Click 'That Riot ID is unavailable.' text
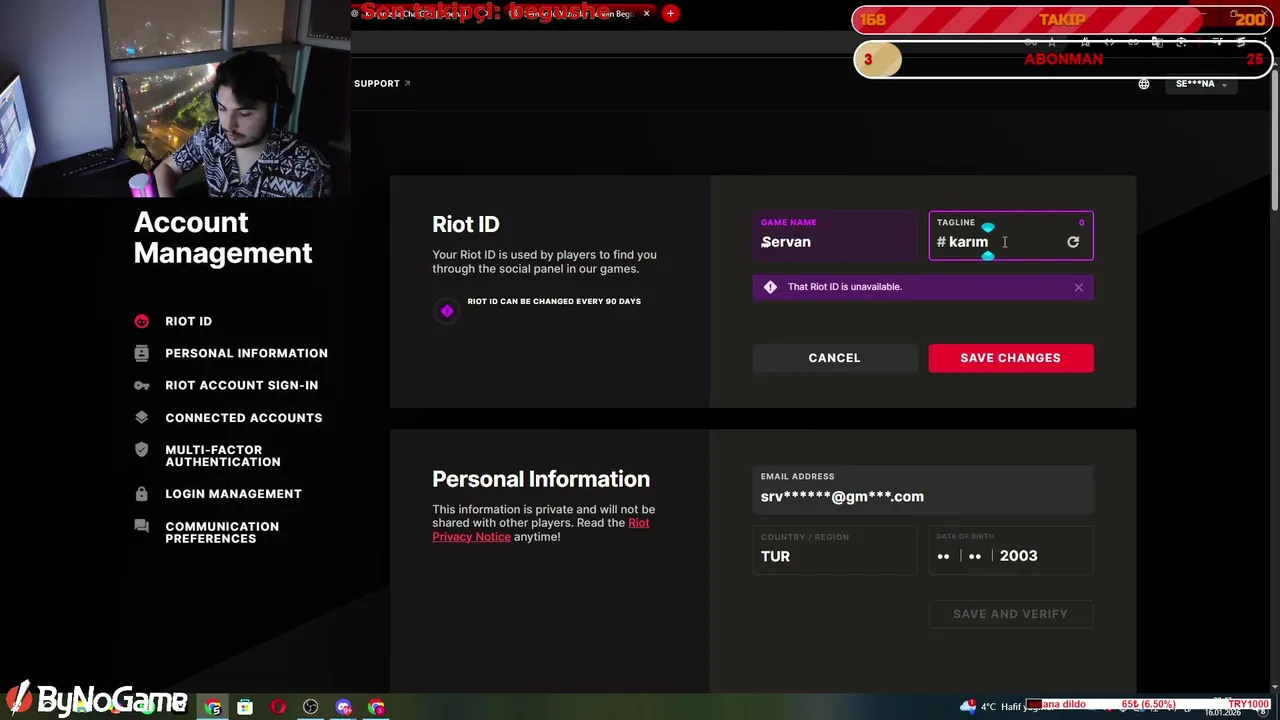The width and height of the screenshot is (1280, 720). coord(844,287)
